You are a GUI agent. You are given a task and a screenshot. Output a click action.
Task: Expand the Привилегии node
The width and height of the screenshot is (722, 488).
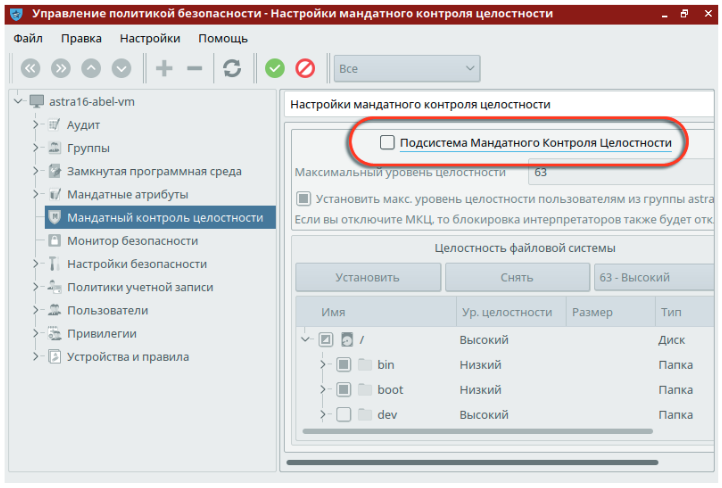(x=35, y=333)
